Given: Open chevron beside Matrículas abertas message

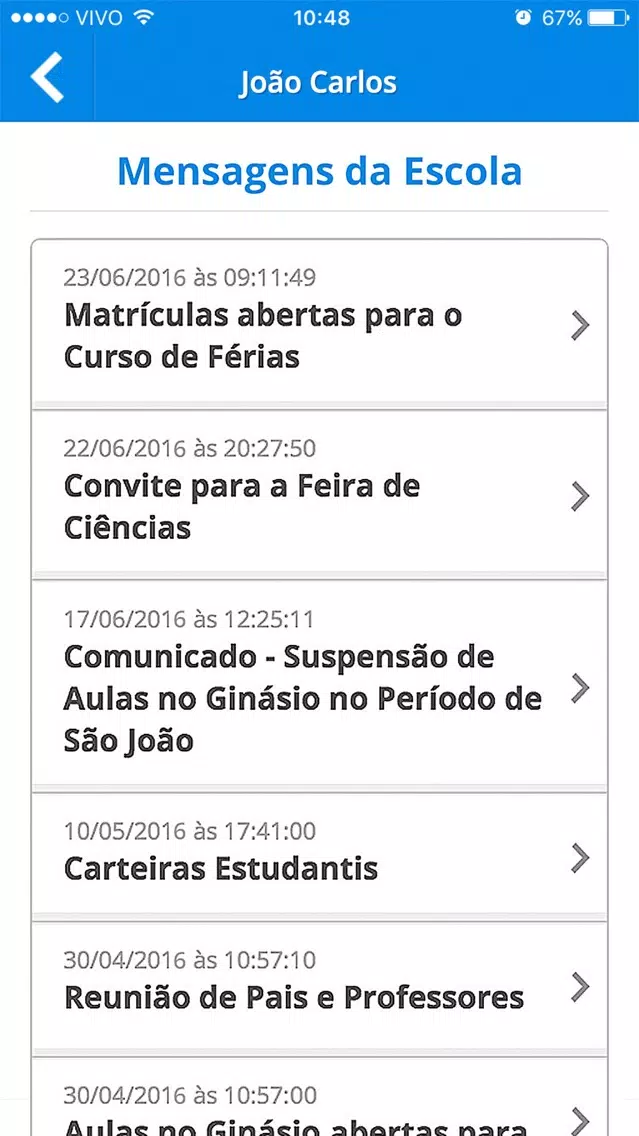Looking at the screenshot, I should (580, 326).
